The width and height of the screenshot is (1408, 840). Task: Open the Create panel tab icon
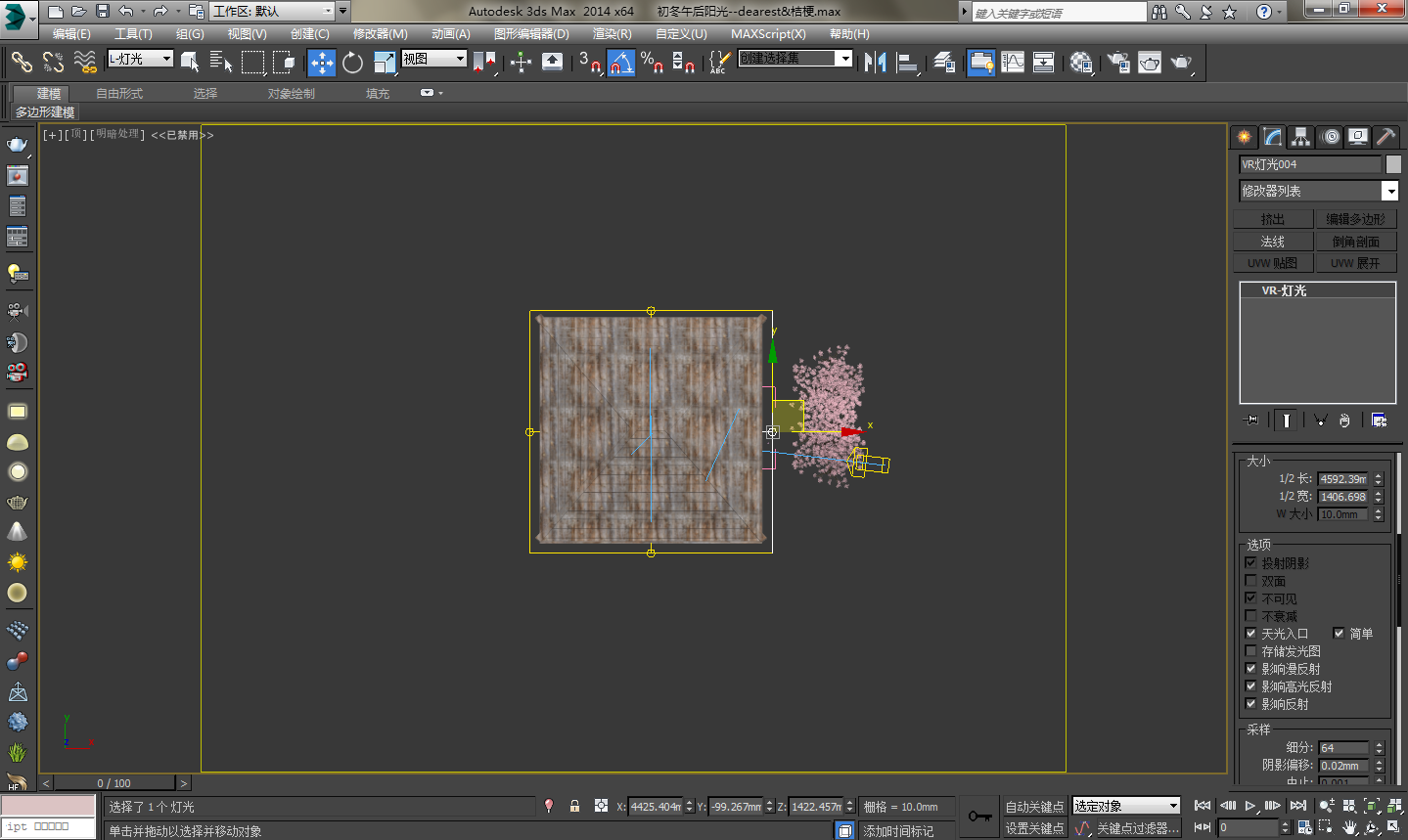point(1244,137)
